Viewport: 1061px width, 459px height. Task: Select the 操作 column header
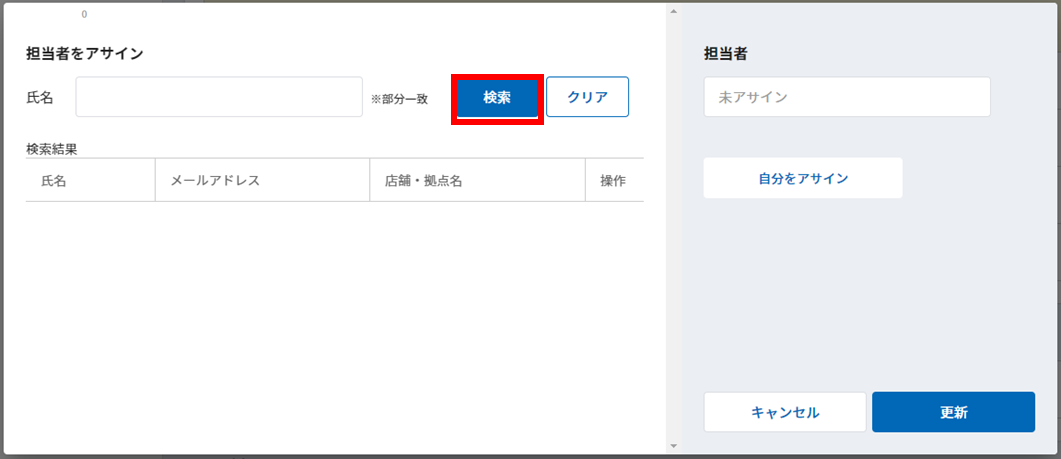tap(613, 181)
